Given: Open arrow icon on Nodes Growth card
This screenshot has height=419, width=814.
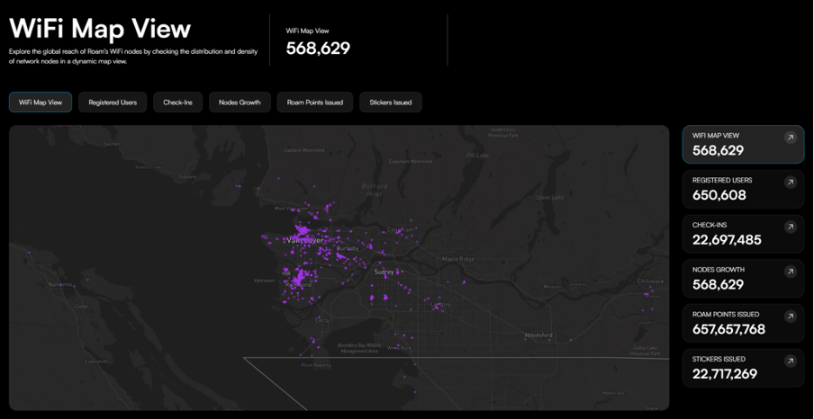Looking at the screenshot, I should point(790,272).
